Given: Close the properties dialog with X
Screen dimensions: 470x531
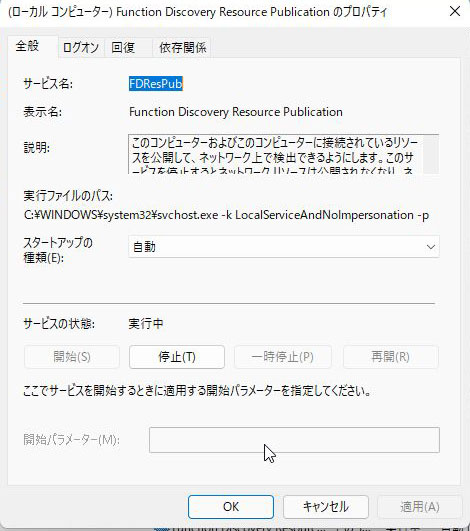Looking at the screenshot, I should click(455, 12).
